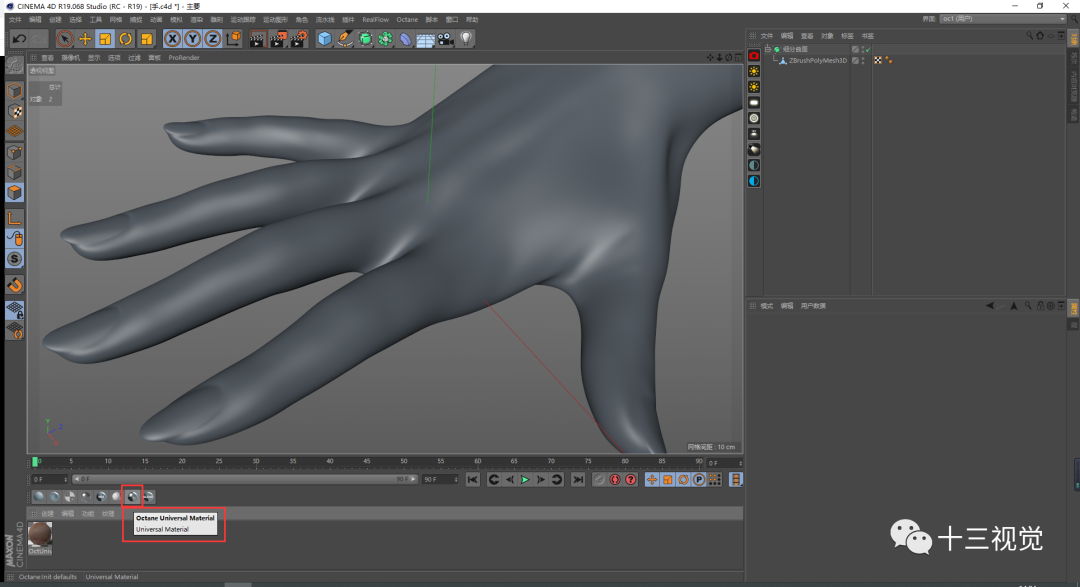Click the topmost yellow sun light icon

[754, 72]
